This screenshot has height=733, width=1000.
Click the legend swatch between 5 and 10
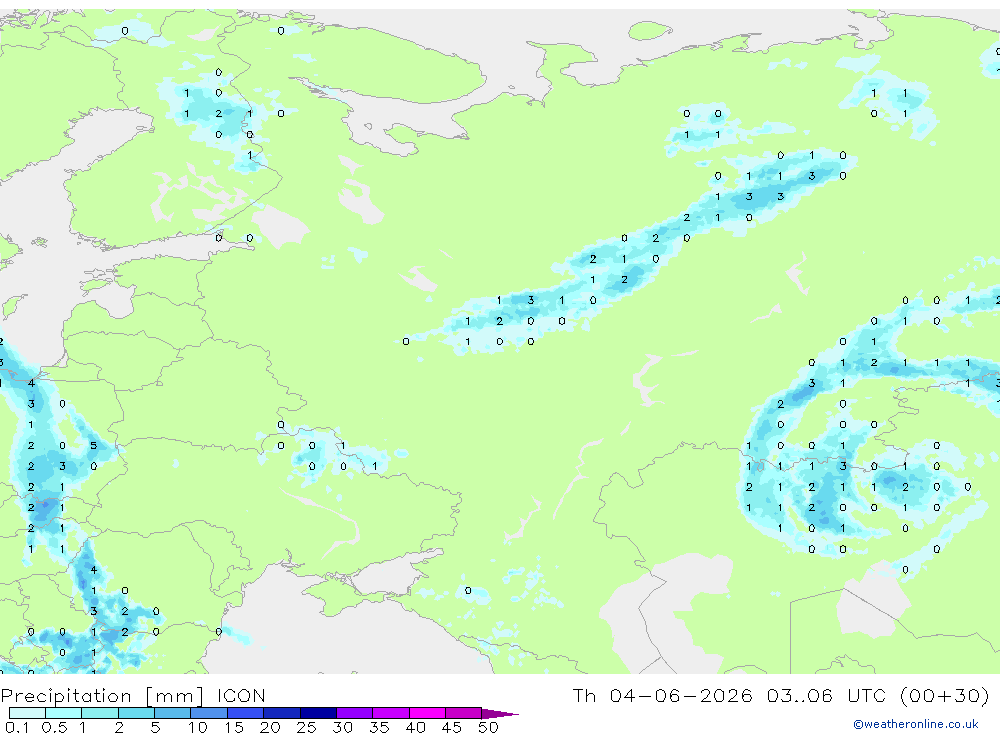coord(173,713)
